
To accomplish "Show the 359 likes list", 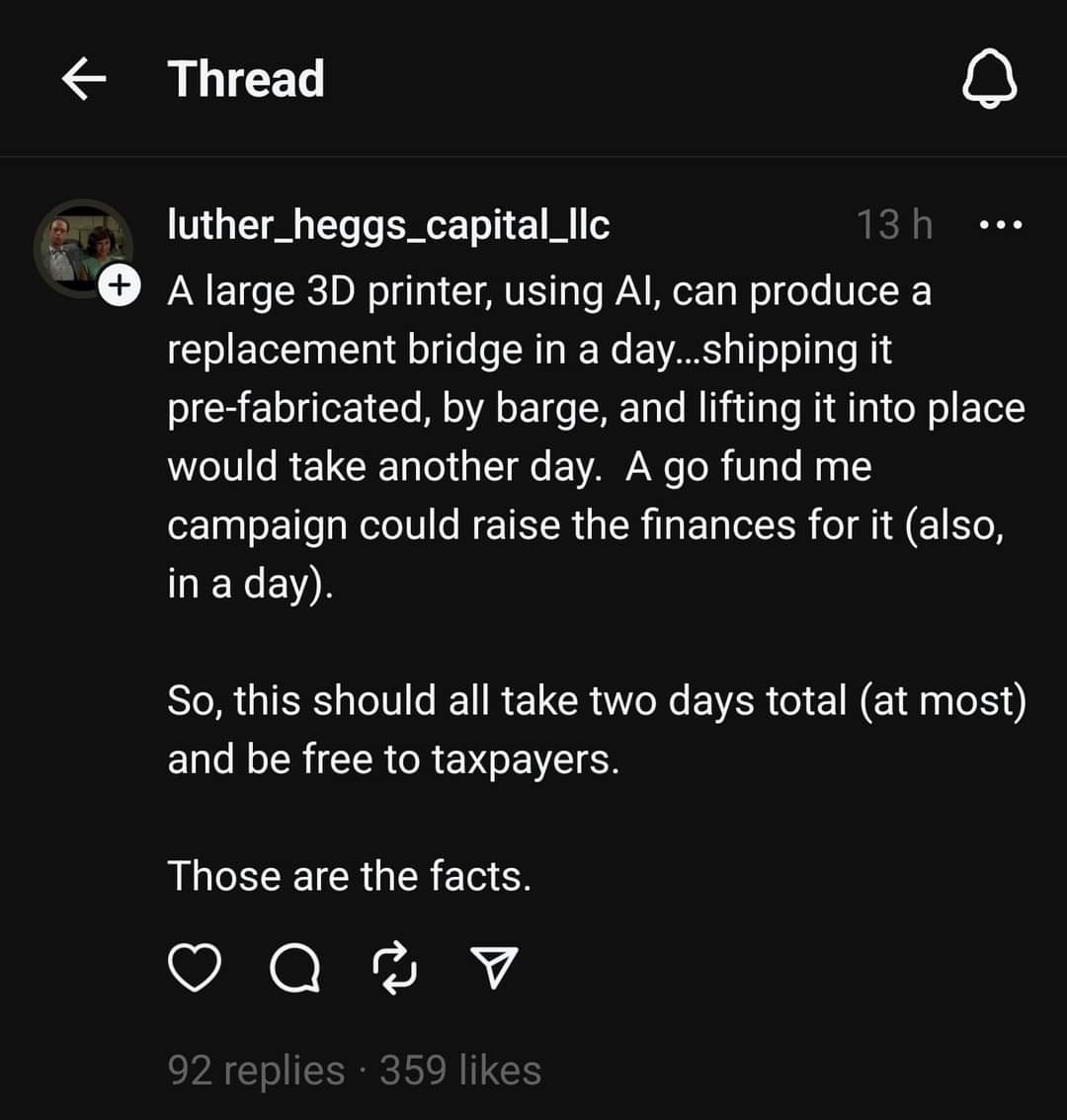I will 460,1071.
